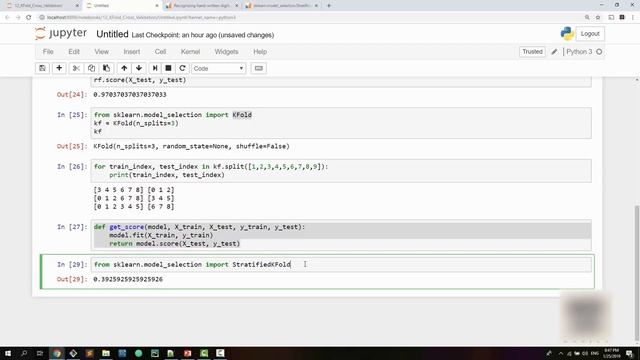Click the Out[29] value 0.3925925925925926

(128, 279)
